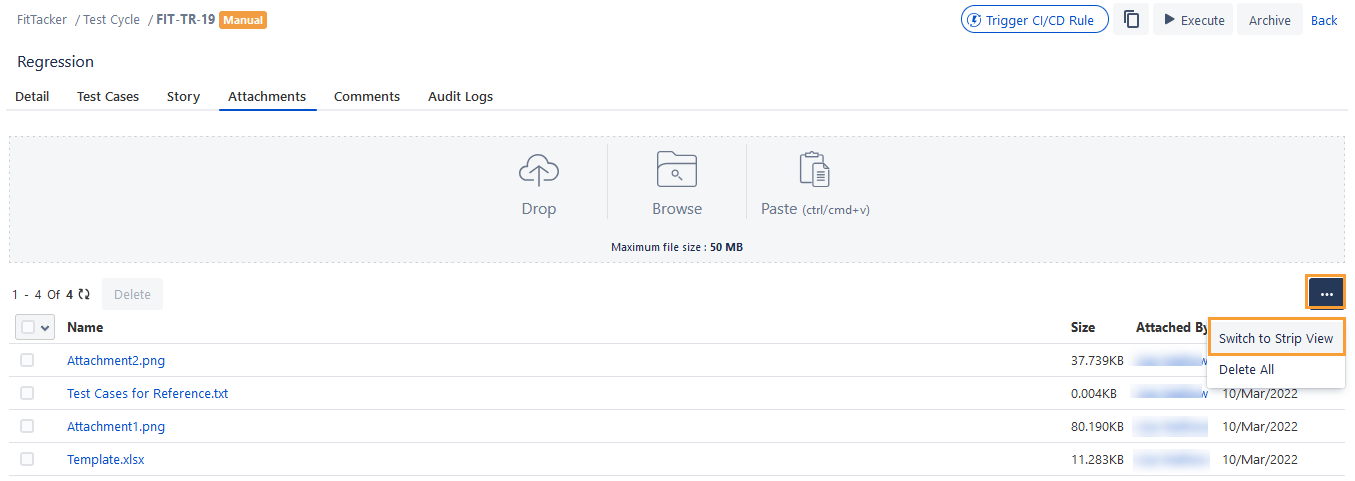Click the 11.283KB size value
1355x481 pixels.
pos(1097,459)
